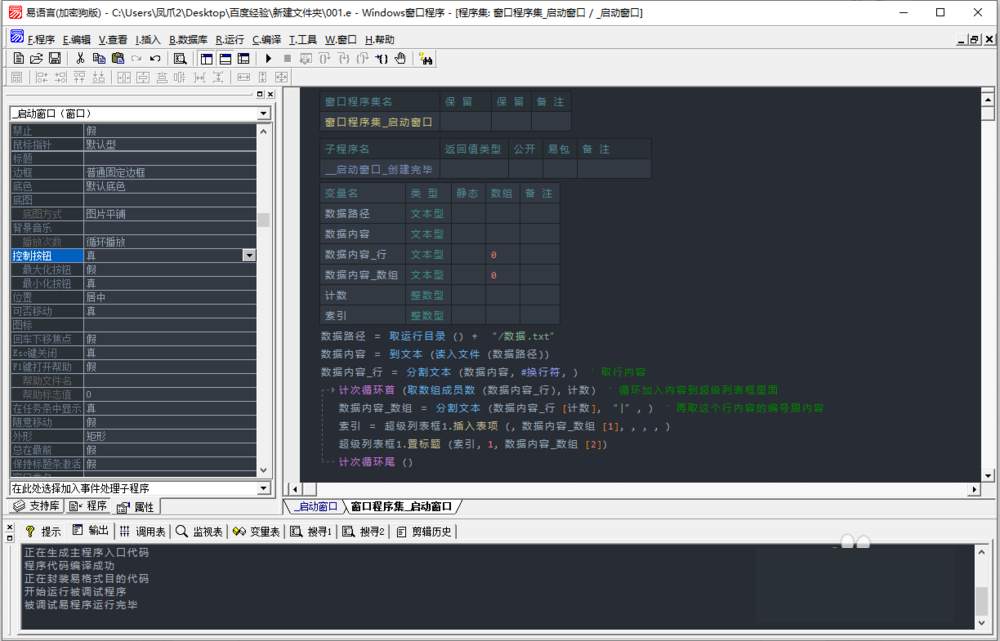Image resolution: width=1000 pixels, height=641 pixels.
Task: Expand the event handler subroutine dropdown
Action: point(263,488)
